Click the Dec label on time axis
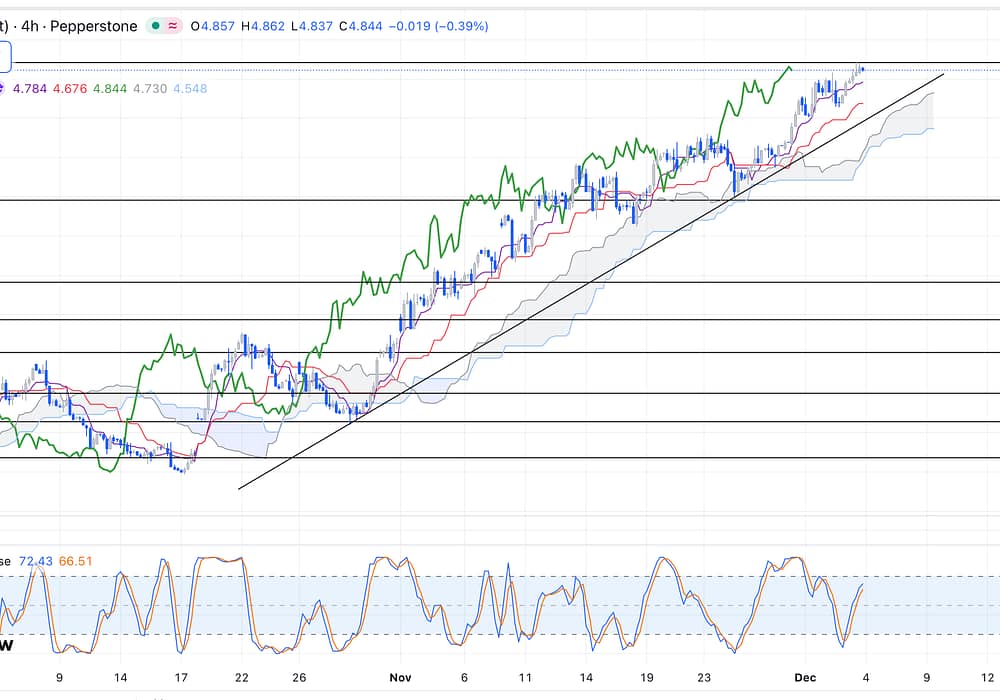 [805, 677]
